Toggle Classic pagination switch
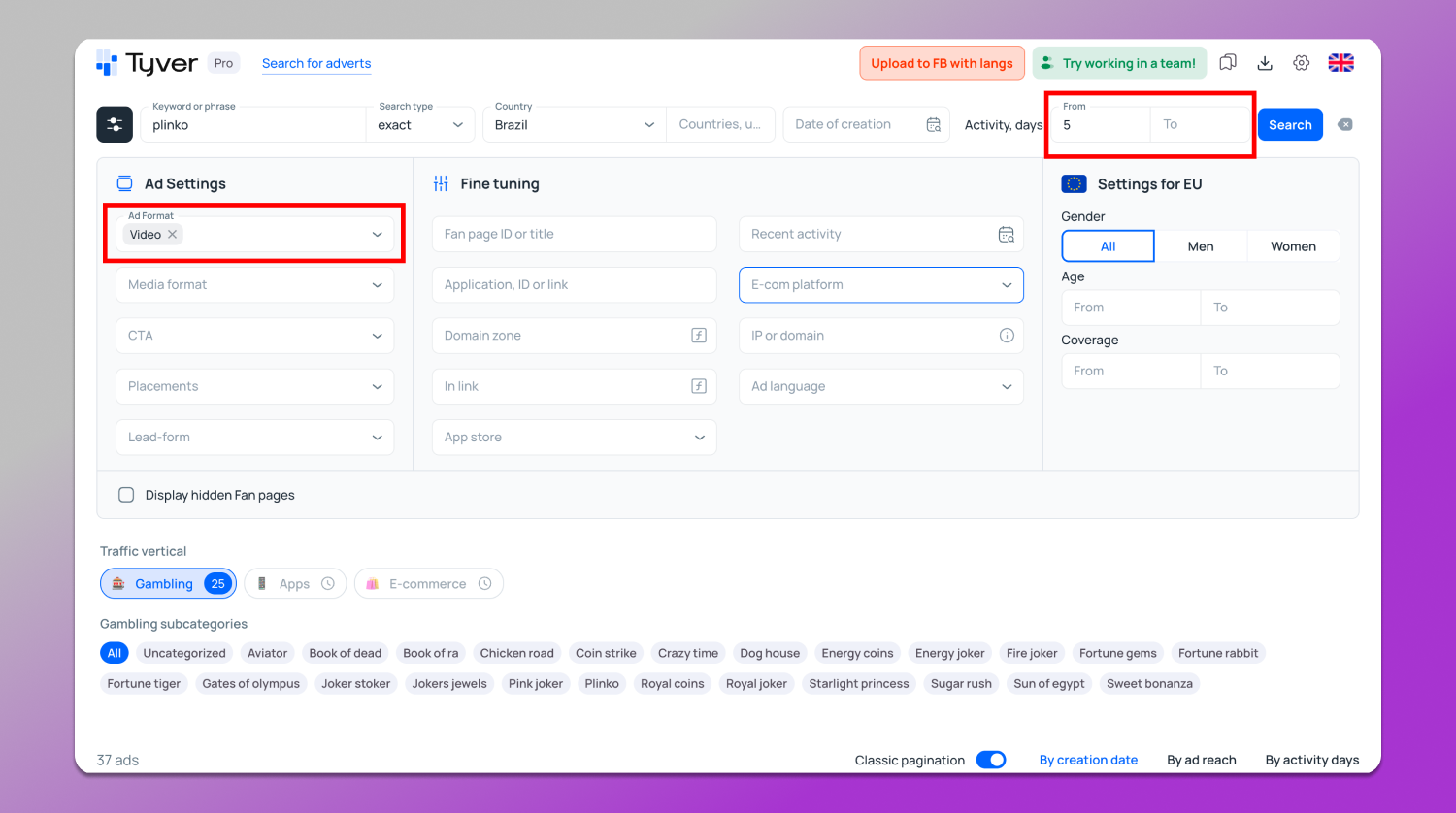This screenshot has width=1456, height=813. pos(991,760)
